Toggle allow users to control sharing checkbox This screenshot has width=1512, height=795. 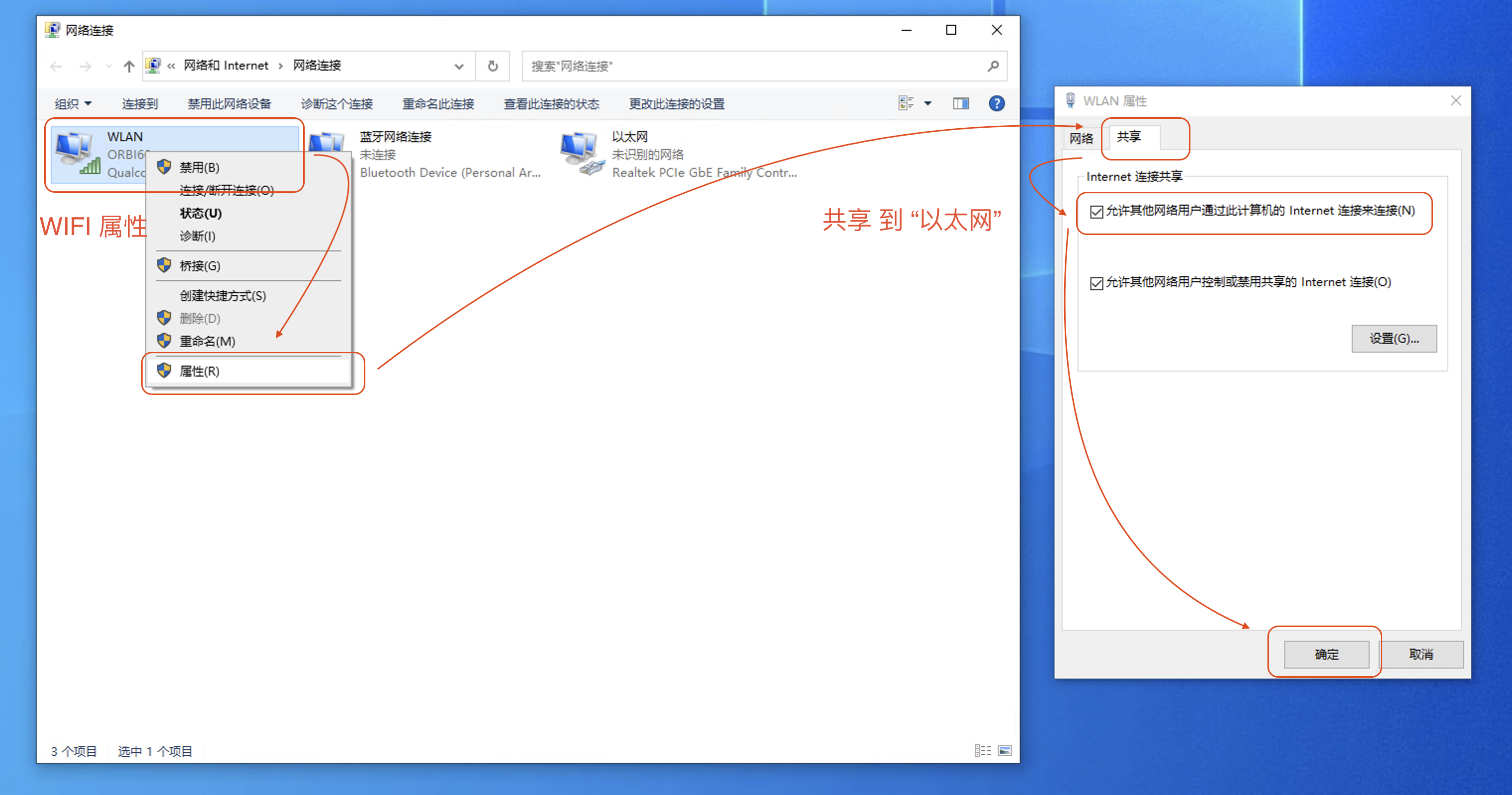click(x=1096, y=283)
